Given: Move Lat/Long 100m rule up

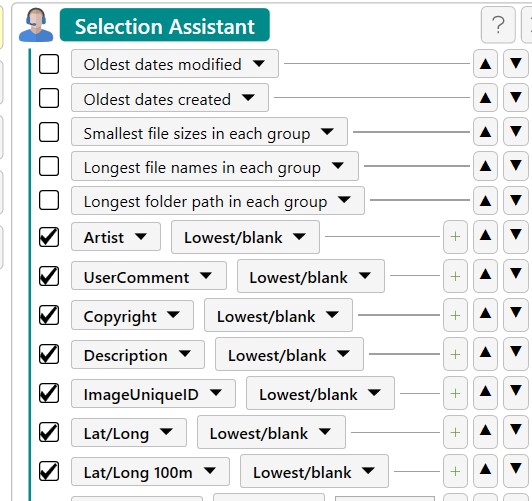Looking at the screenshot, I should (x=486, y=471).
